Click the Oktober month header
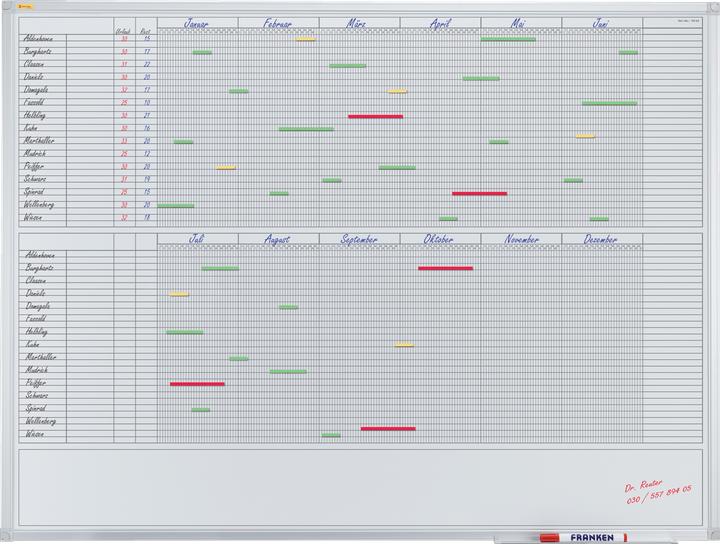This screenshot has height=544, width=720. pyautogui.click(x=440, y=239)
